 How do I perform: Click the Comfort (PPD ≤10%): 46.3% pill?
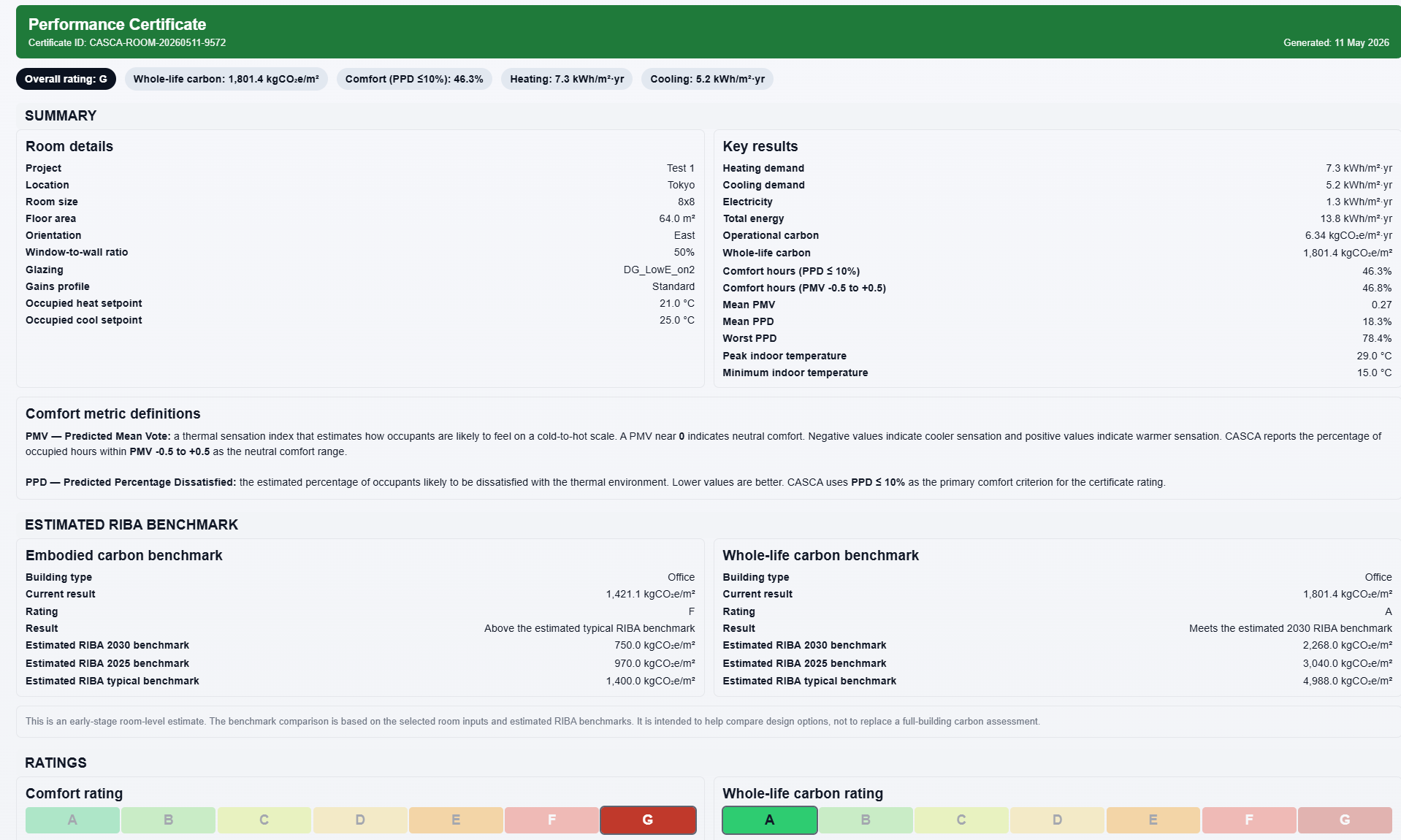414,79
